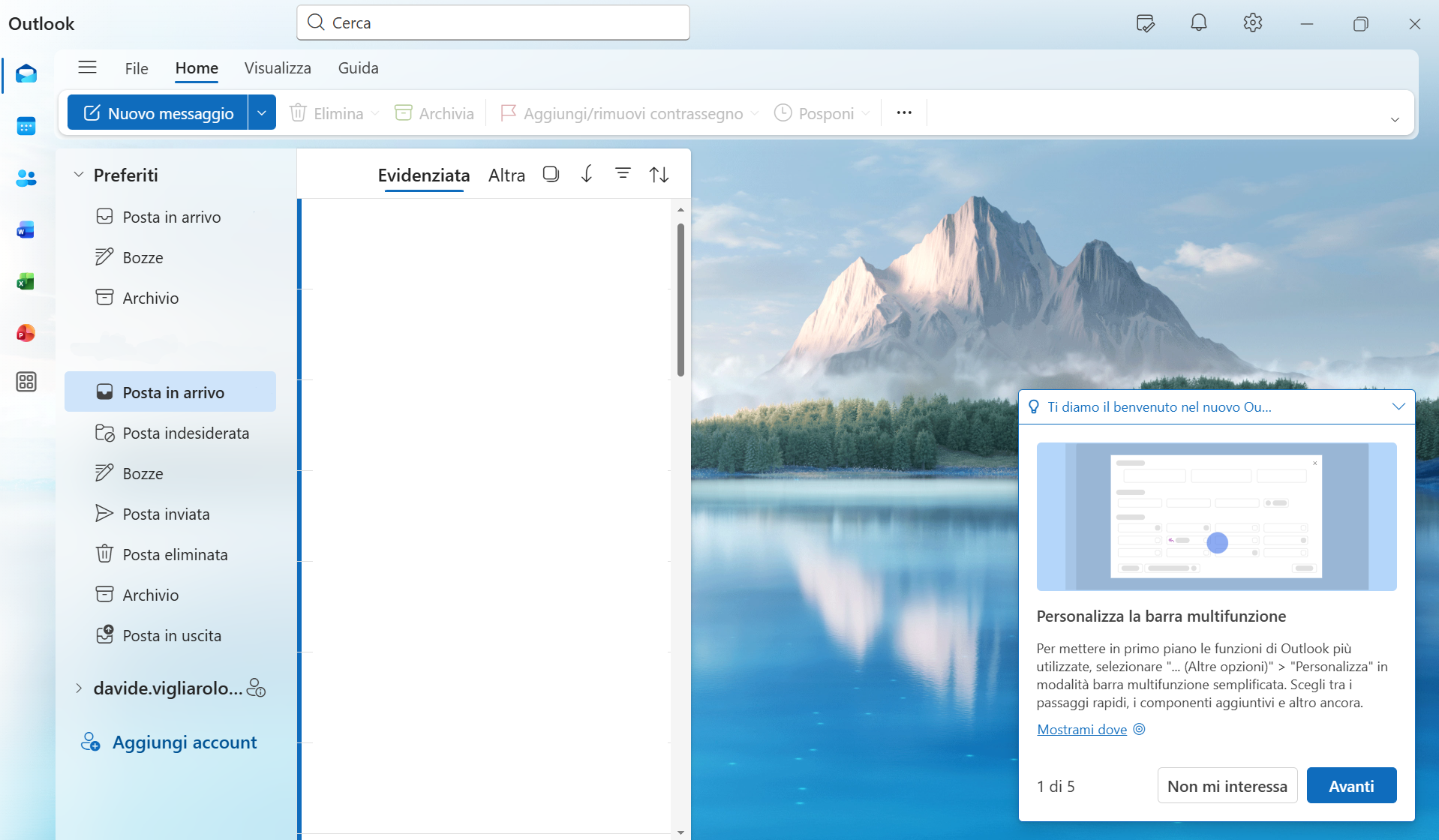Follow the Mostrami dove link
This screenshot has height=840, width=1439.
click(1081, 729)
